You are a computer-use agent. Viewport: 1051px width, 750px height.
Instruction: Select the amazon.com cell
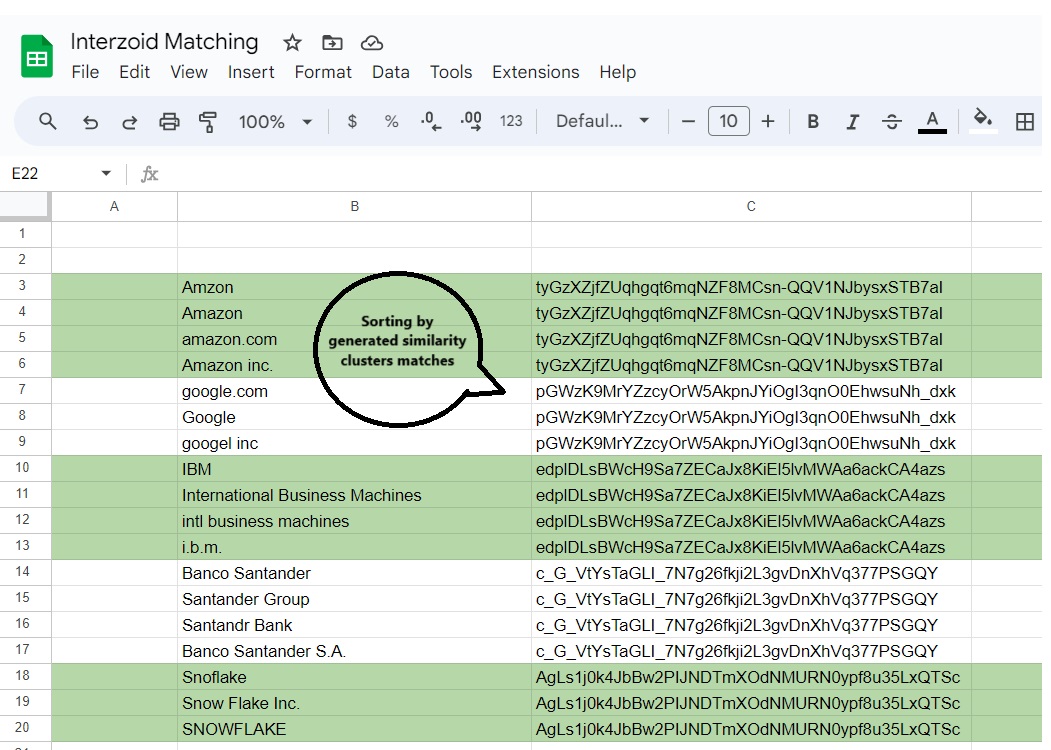(355, 339)
